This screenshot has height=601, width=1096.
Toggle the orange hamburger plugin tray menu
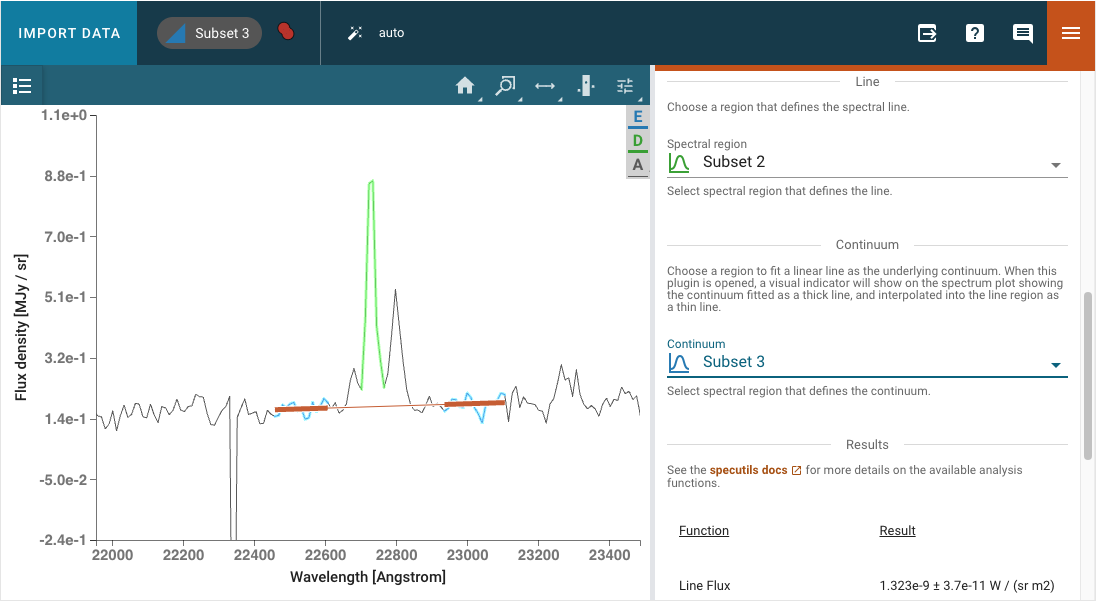pyautogui.click(x=1071, y=33)
